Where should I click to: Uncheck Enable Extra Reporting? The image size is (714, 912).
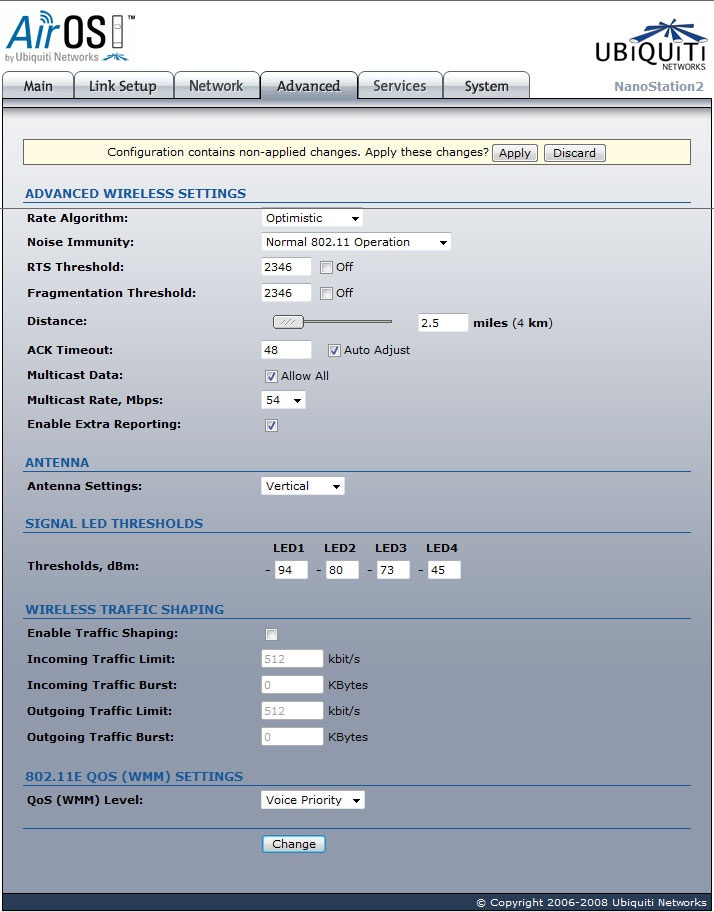(x=271, y=425)
